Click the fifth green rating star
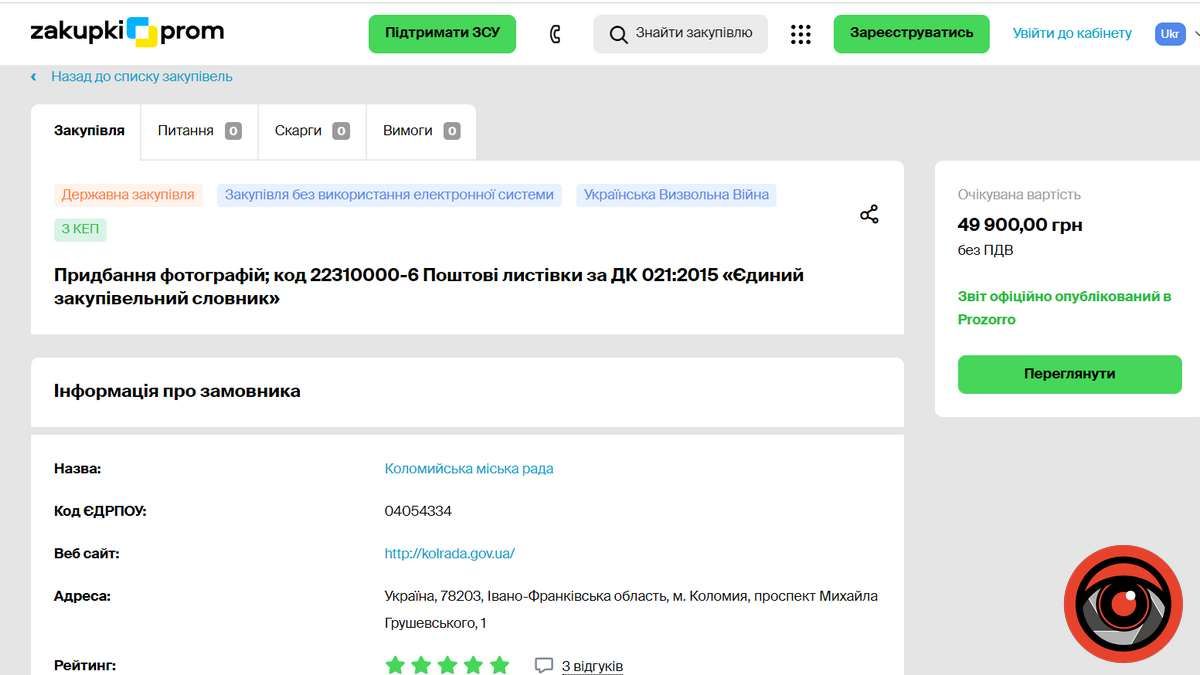 [x=501, y=662]
